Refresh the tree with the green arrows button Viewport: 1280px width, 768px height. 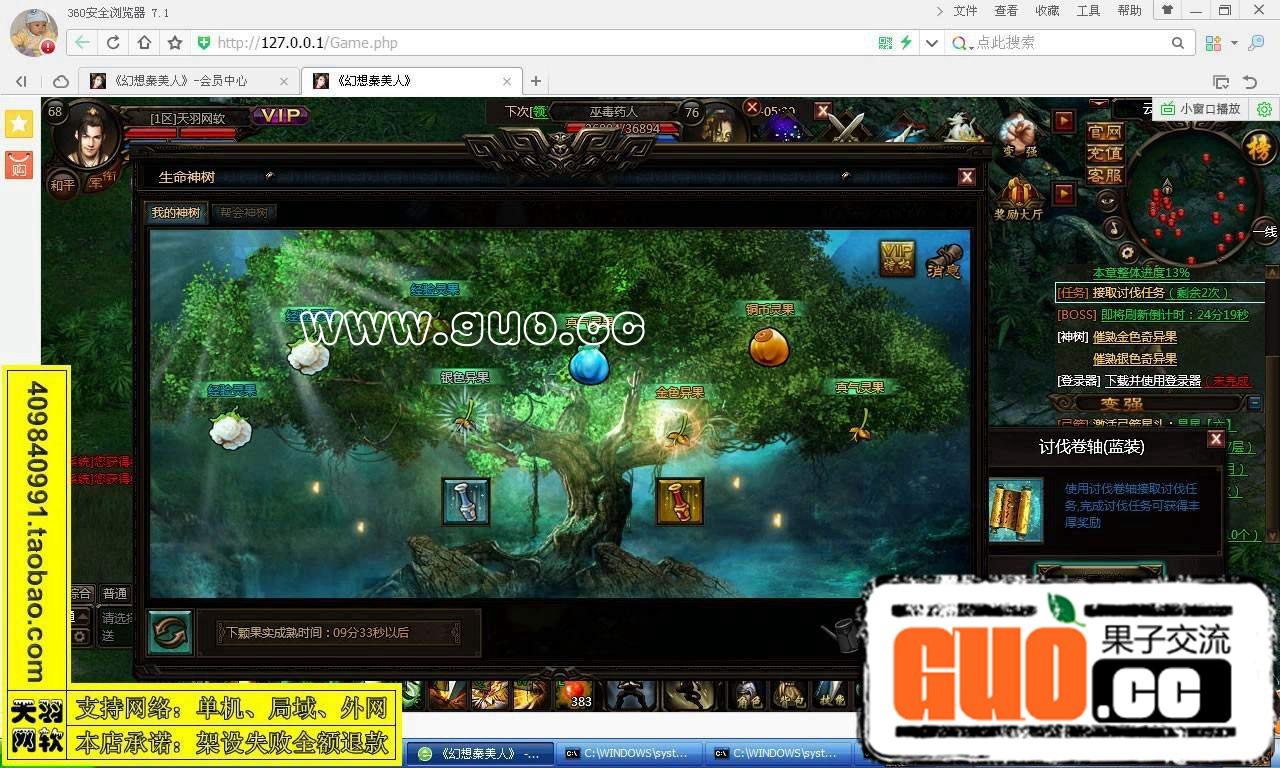tap(170, 633)
